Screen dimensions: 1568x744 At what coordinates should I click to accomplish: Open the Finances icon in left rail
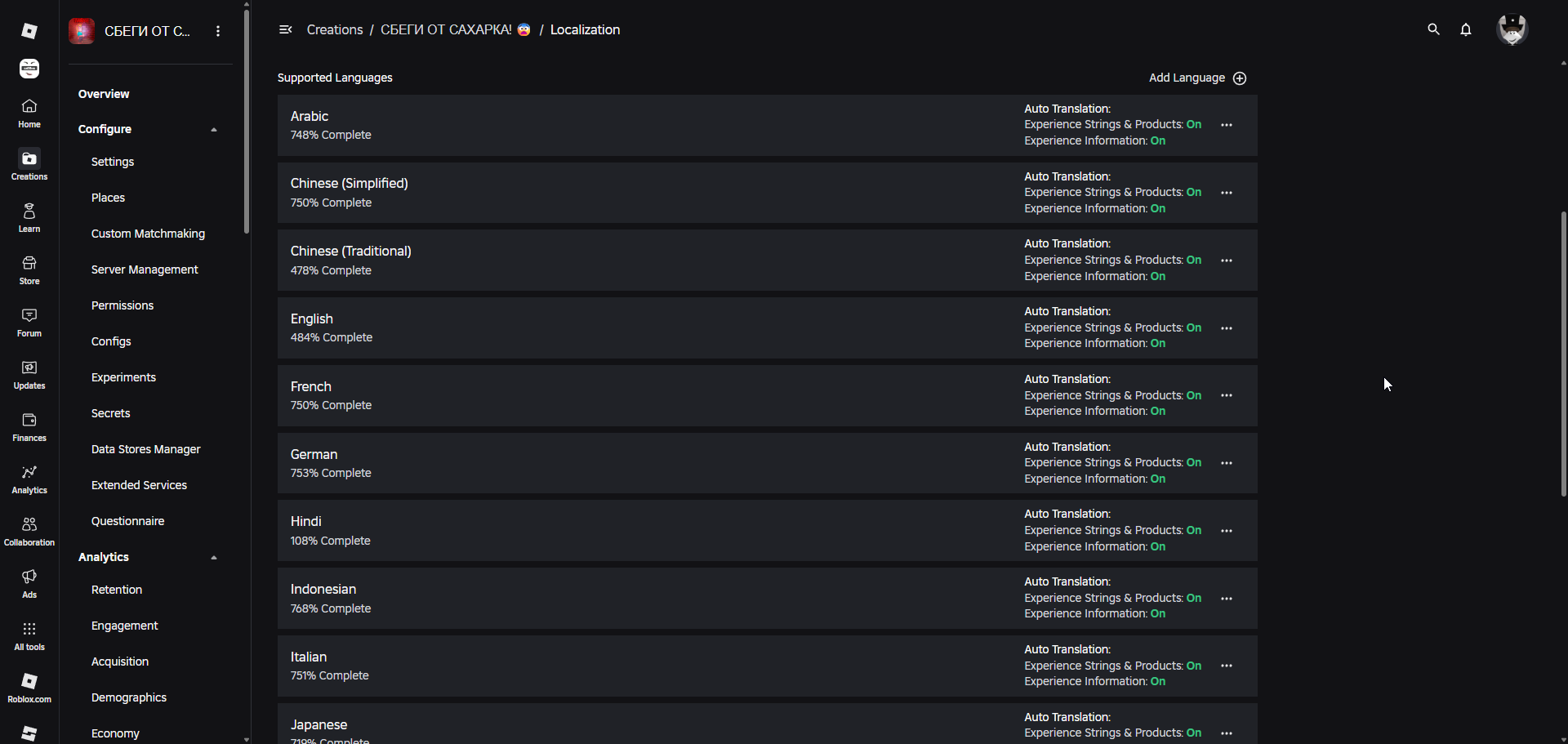(x=29, y=426)
